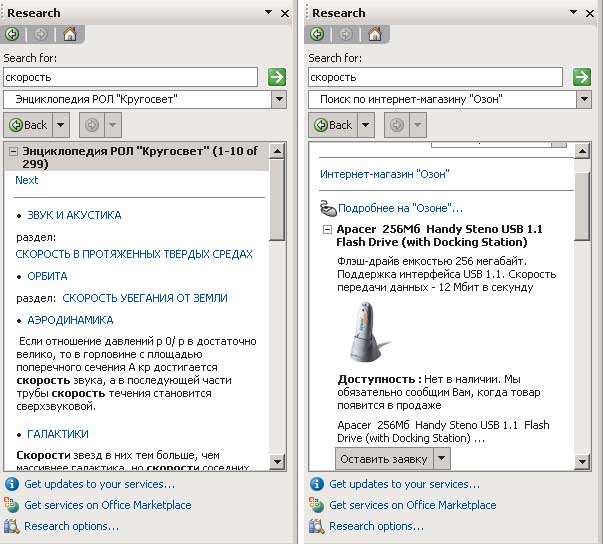Click scrollbar thumb in left results list
This screenshot has height=544, width=603.
277,200
